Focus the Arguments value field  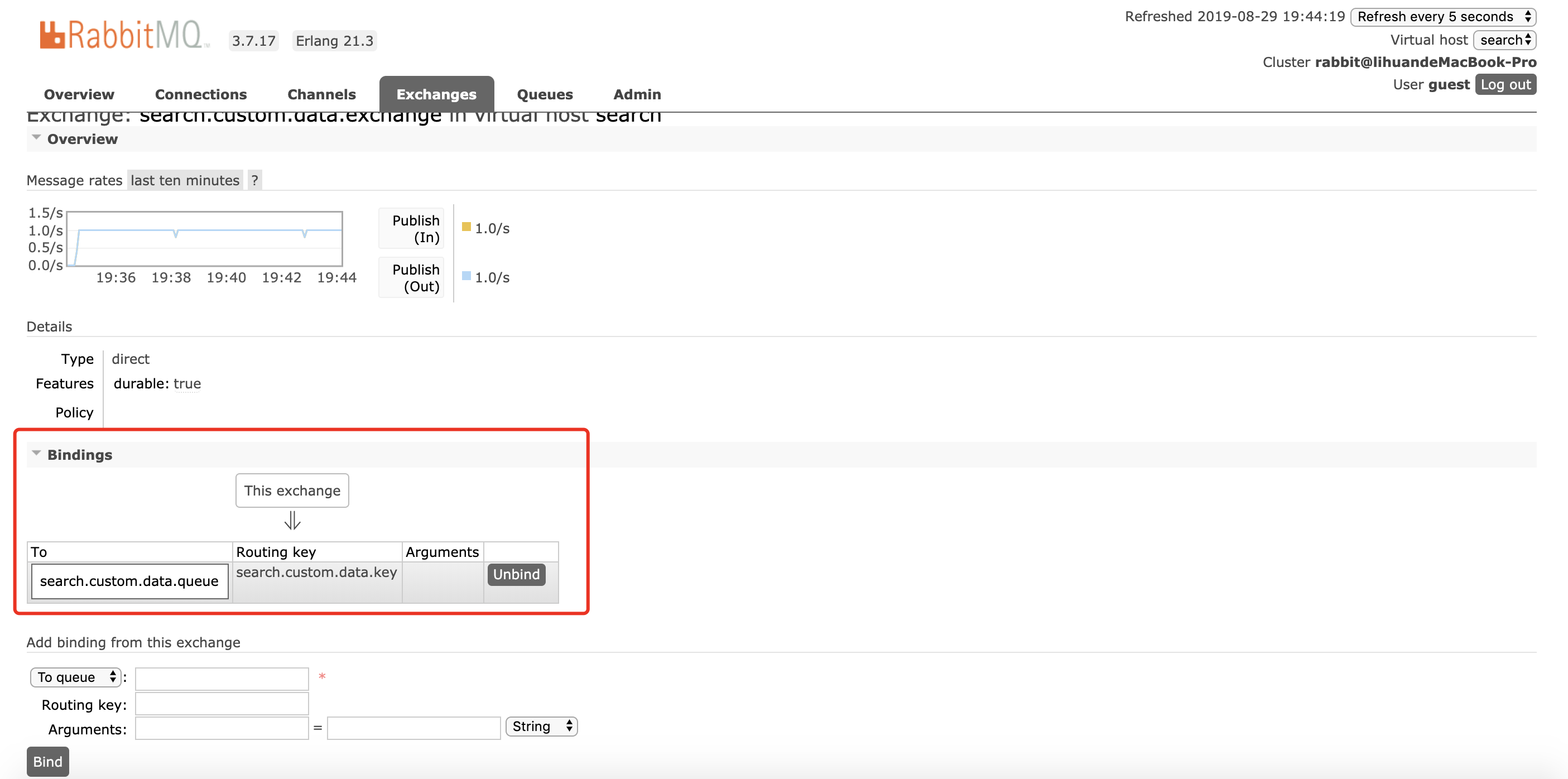coord(413,728)
